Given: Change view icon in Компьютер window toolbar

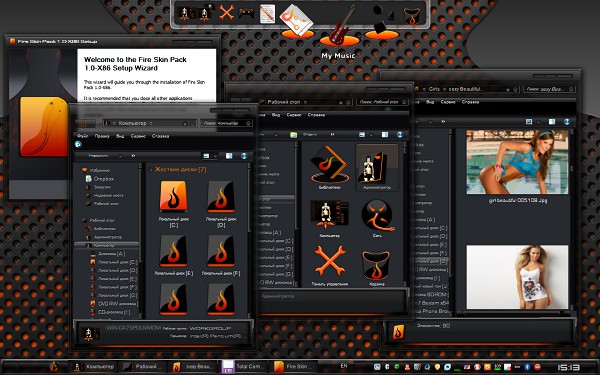Looking at the screenshot, I should (206, 156).
